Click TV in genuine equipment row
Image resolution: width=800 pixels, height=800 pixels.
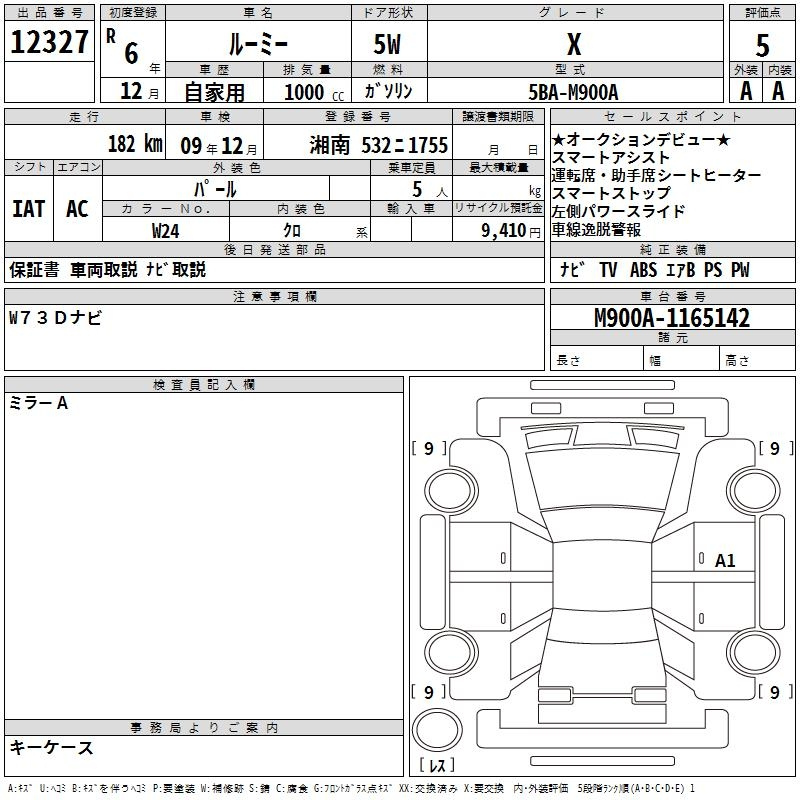[x=608, y=270]
